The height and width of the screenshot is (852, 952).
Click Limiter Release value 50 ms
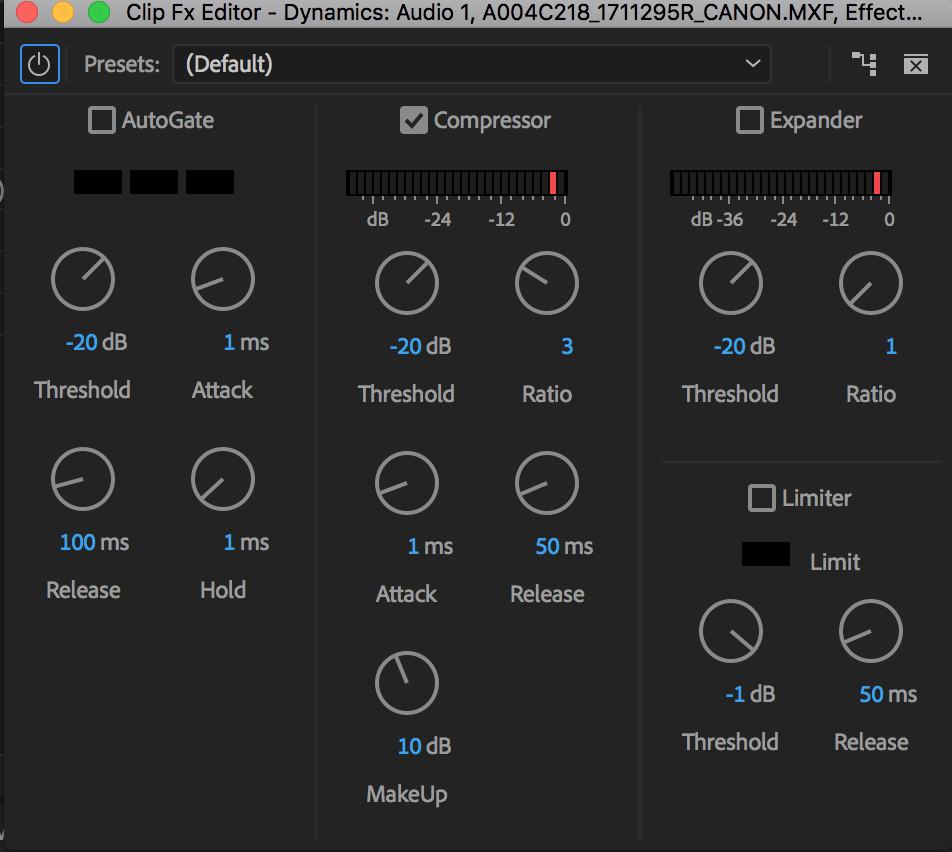pyautogui.click(x=888, y=694)
